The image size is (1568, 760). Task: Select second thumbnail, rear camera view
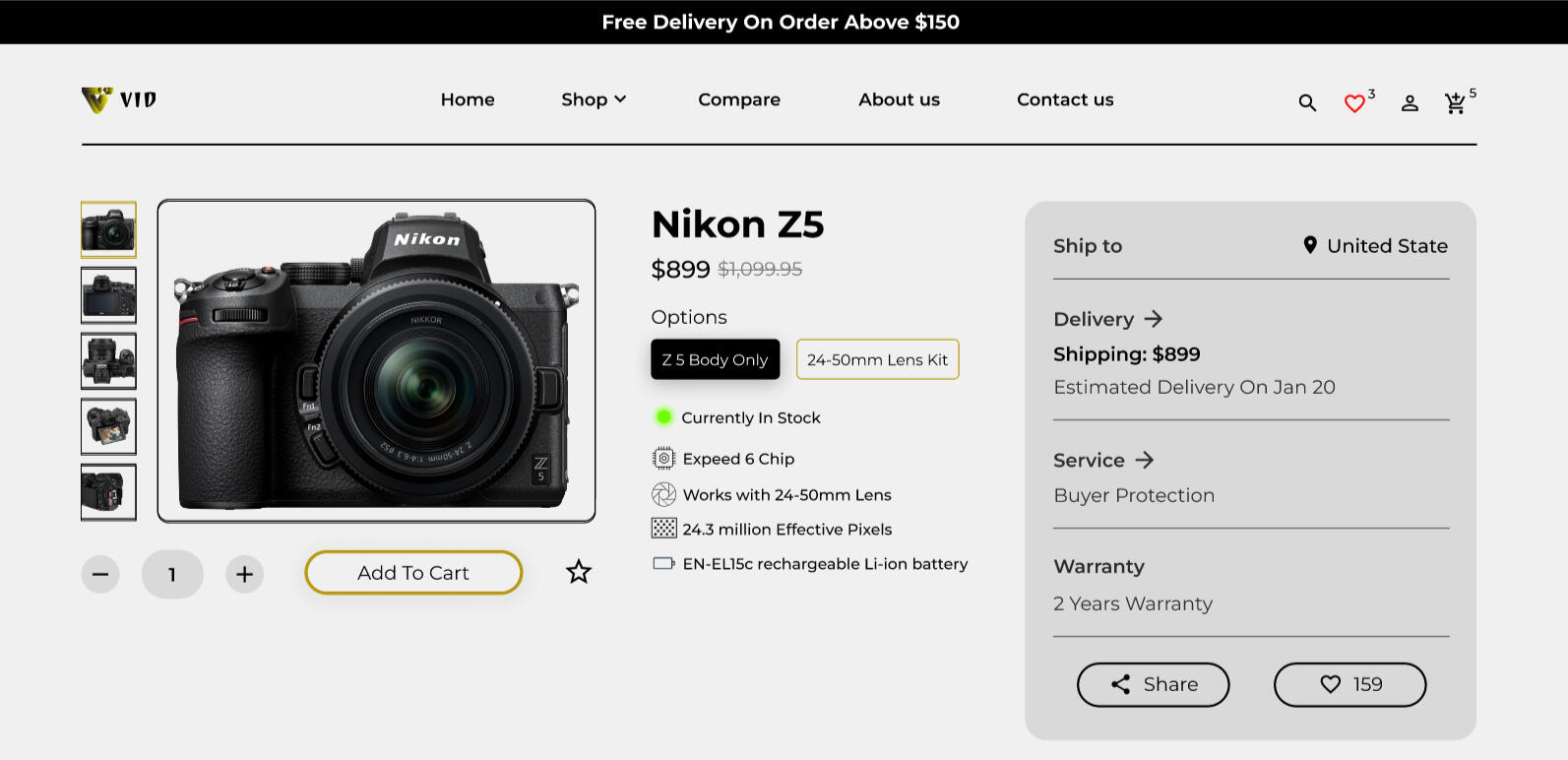tap(108, 295)
